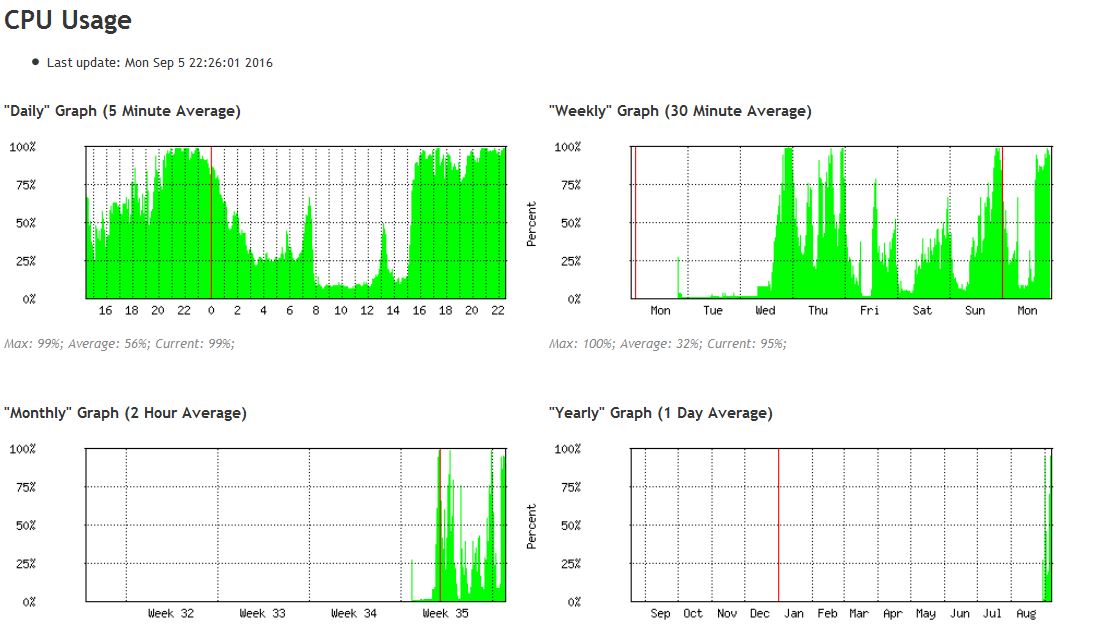Click the weekly stats line Max: 100%; Average: 32%
Image resolution: width=1112 pixels, height=628 pixels.
click(667, 344)
